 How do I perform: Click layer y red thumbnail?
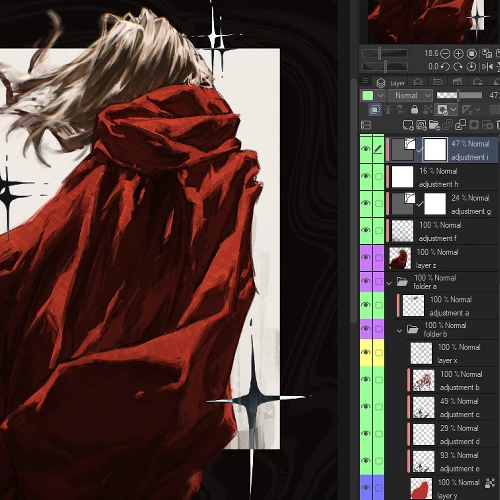421,489
